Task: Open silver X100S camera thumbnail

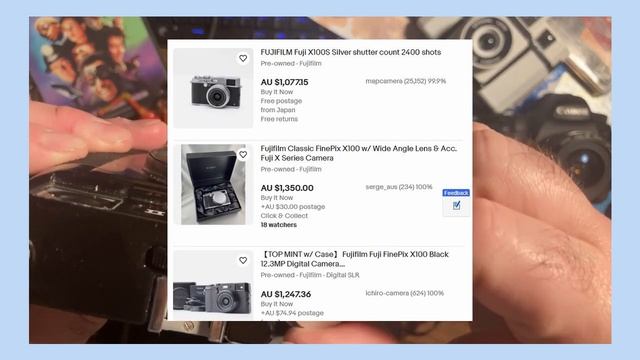Action: pos(213,88)
